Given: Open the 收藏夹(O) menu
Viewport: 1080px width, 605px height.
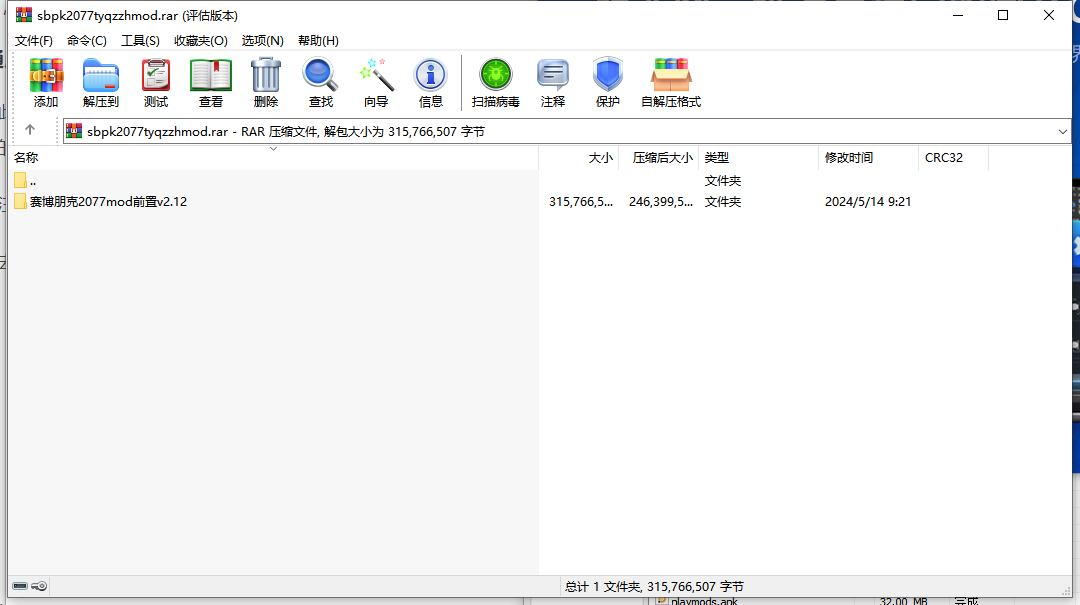Looking at the screenshot, I should point(201,41).
